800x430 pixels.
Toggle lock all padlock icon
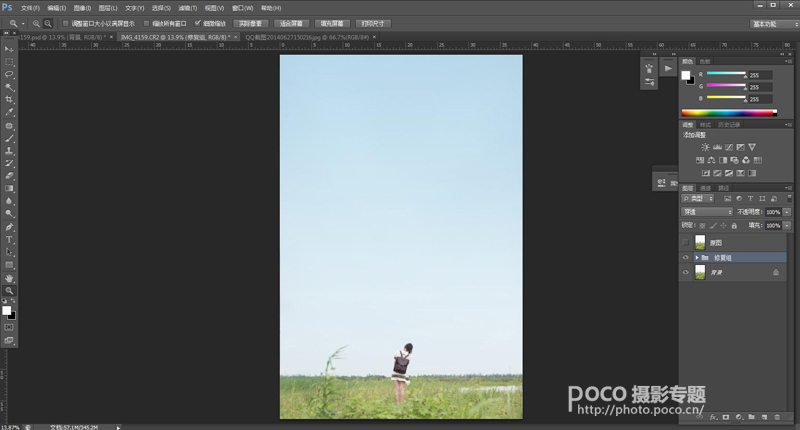tap(734, 225)
